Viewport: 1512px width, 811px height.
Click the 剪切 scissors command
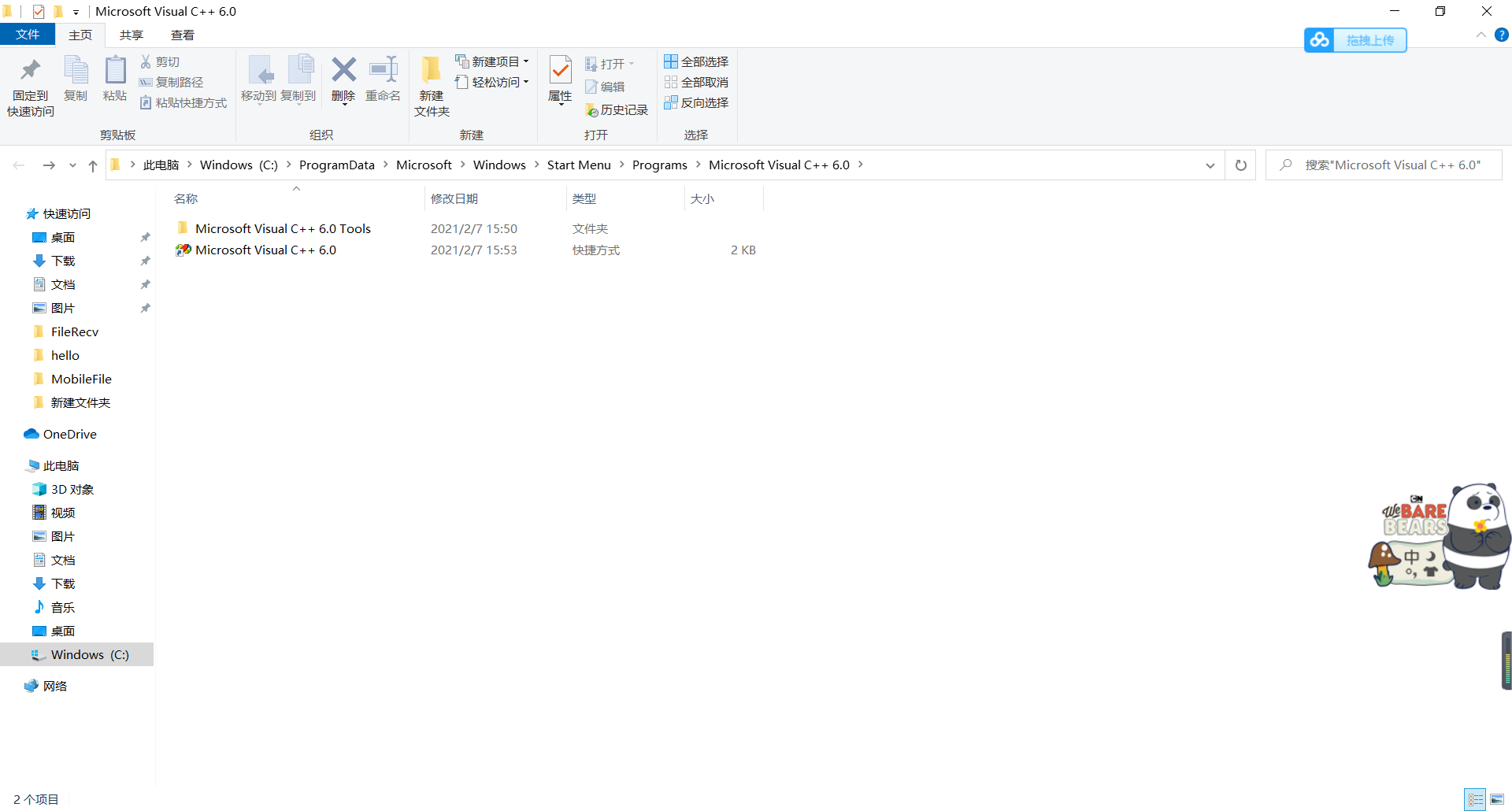[x=160, y=61]
